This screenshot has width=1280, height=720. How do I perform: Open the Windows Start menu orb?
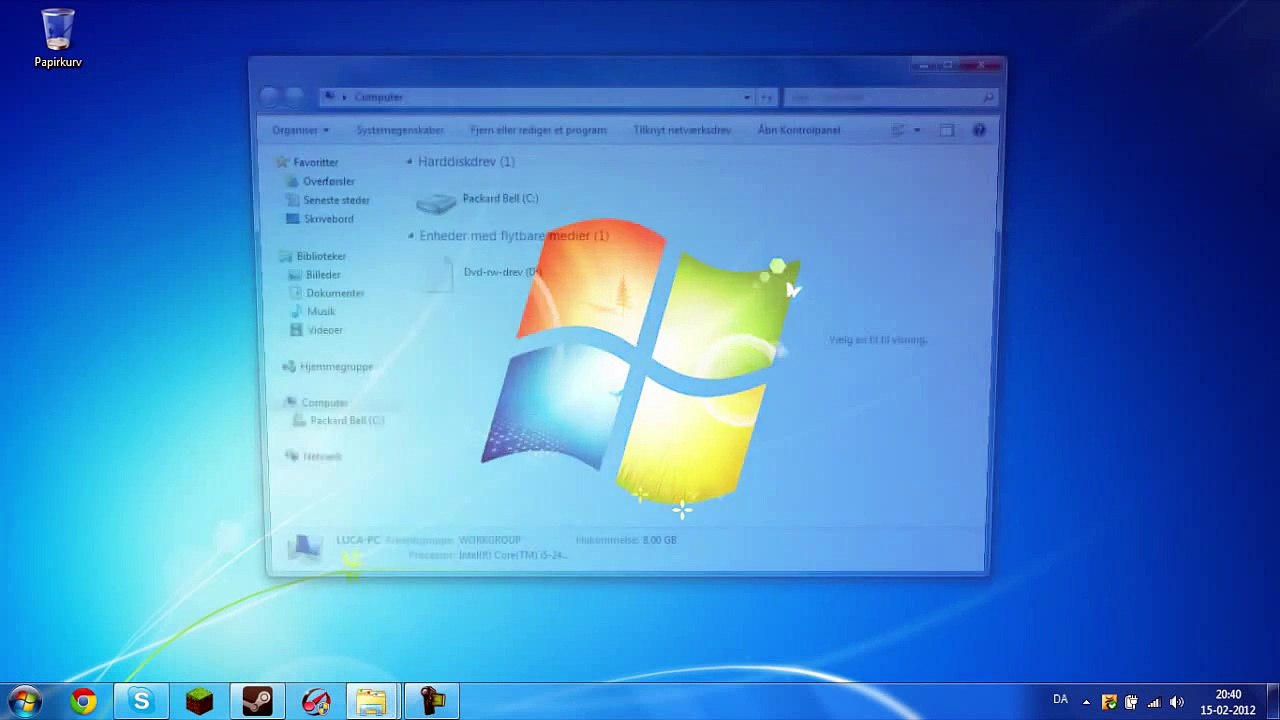point(24,701)
